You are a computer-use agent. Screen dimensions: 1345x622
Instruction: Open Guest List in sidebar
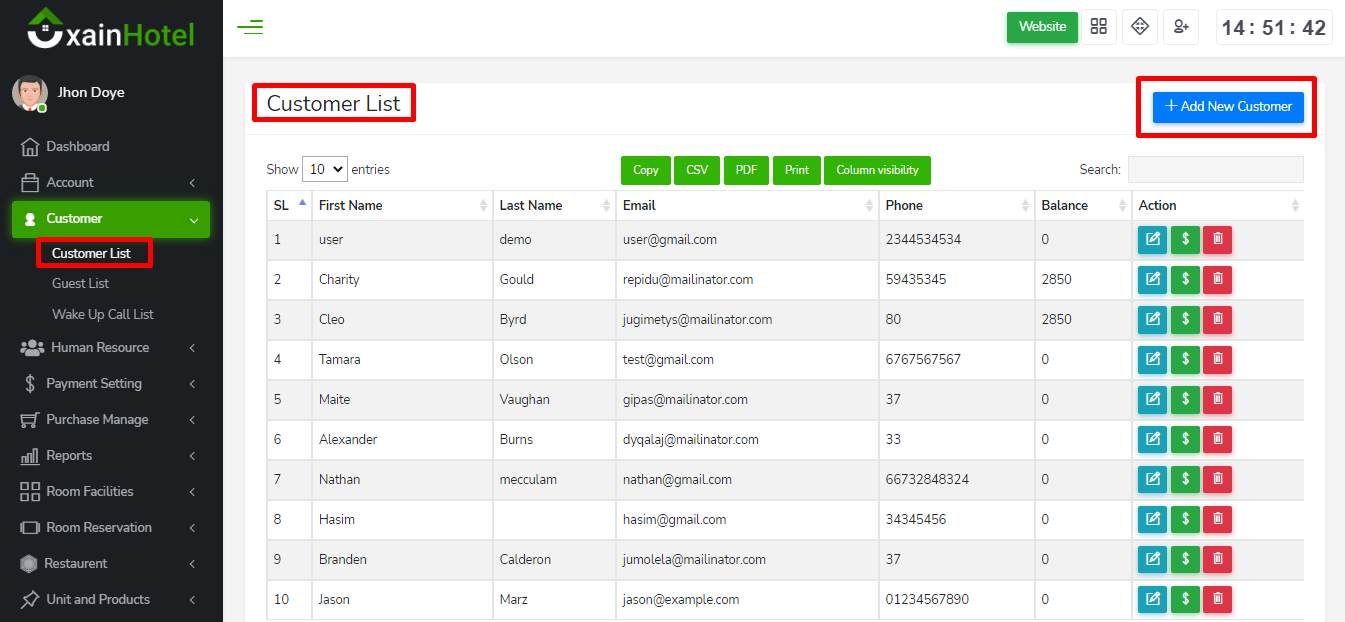tap(81, 283)
